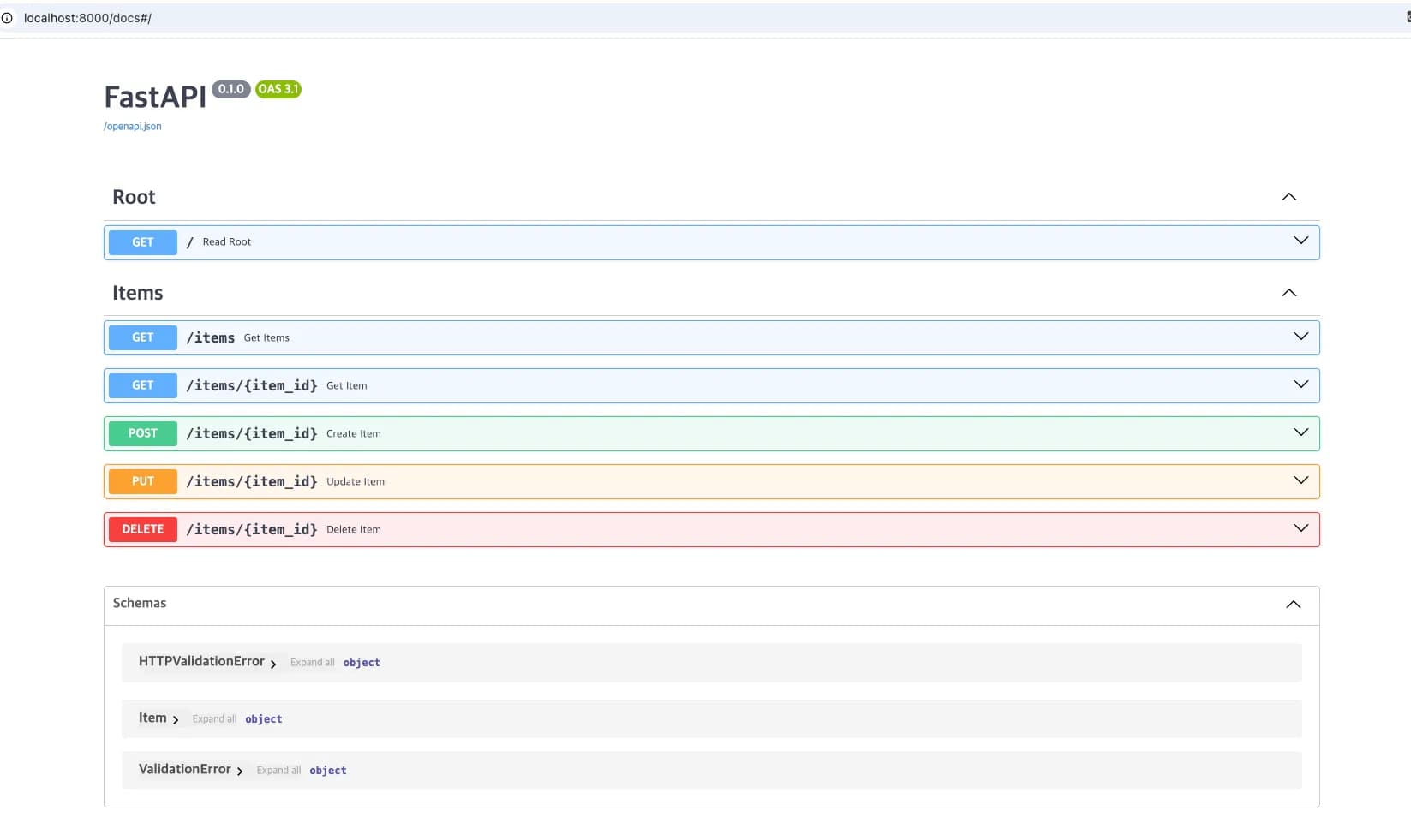Click the ValidationError schema name
1411x840 pixels.
tap(185, 770)
